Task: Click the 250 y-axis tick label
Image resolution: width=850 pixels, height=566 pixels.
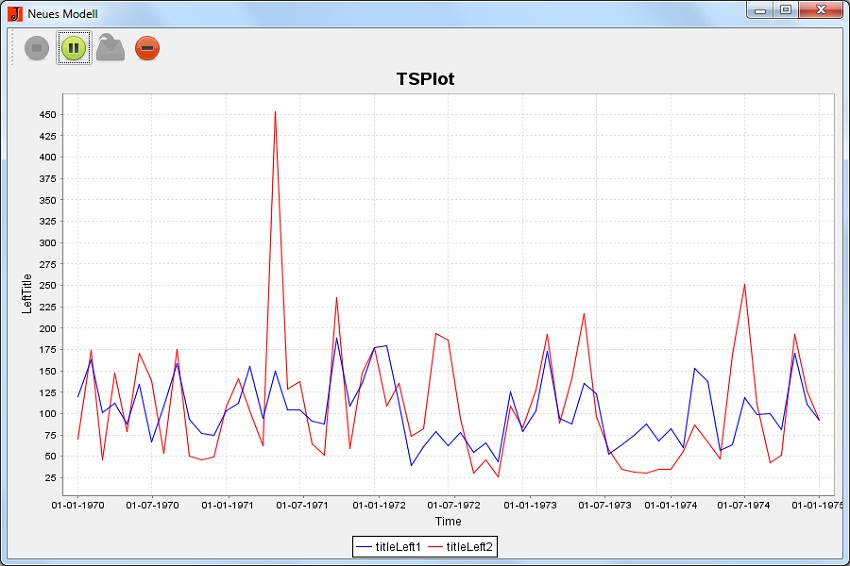Action: point(47,285)
